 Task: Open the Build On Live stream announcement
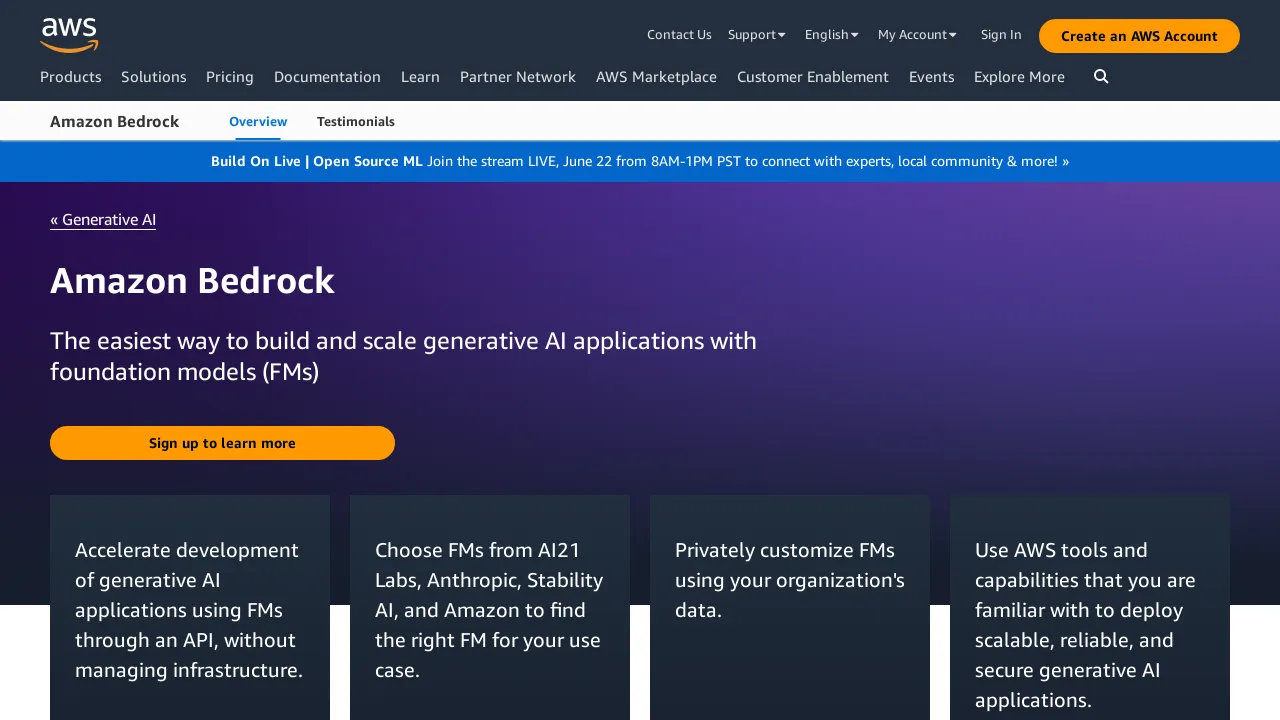coord(640,161)
